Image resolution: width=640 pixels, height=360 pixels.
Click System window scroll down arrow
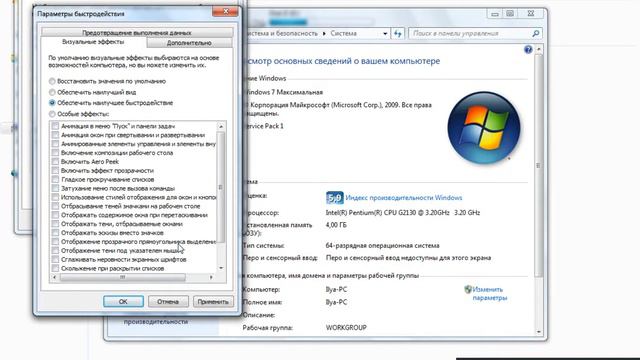[x=538, y=332]
